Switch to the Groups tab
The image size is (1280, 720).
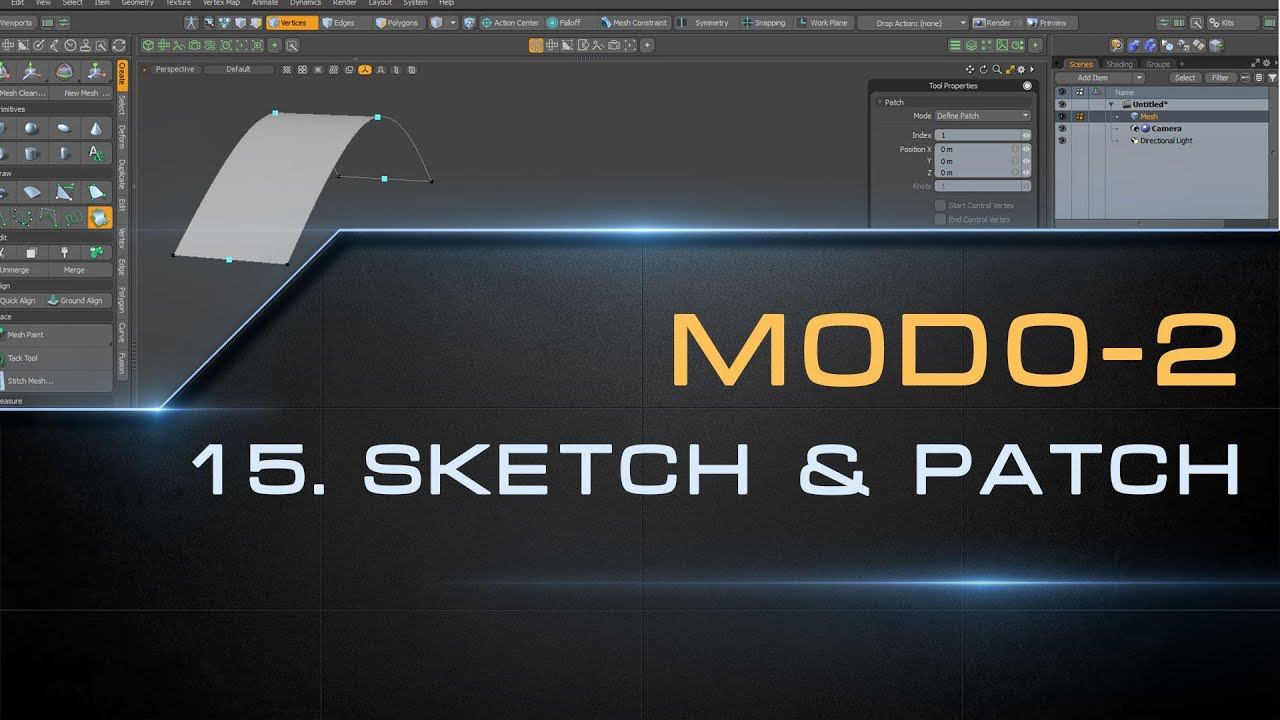[1158, 64]
